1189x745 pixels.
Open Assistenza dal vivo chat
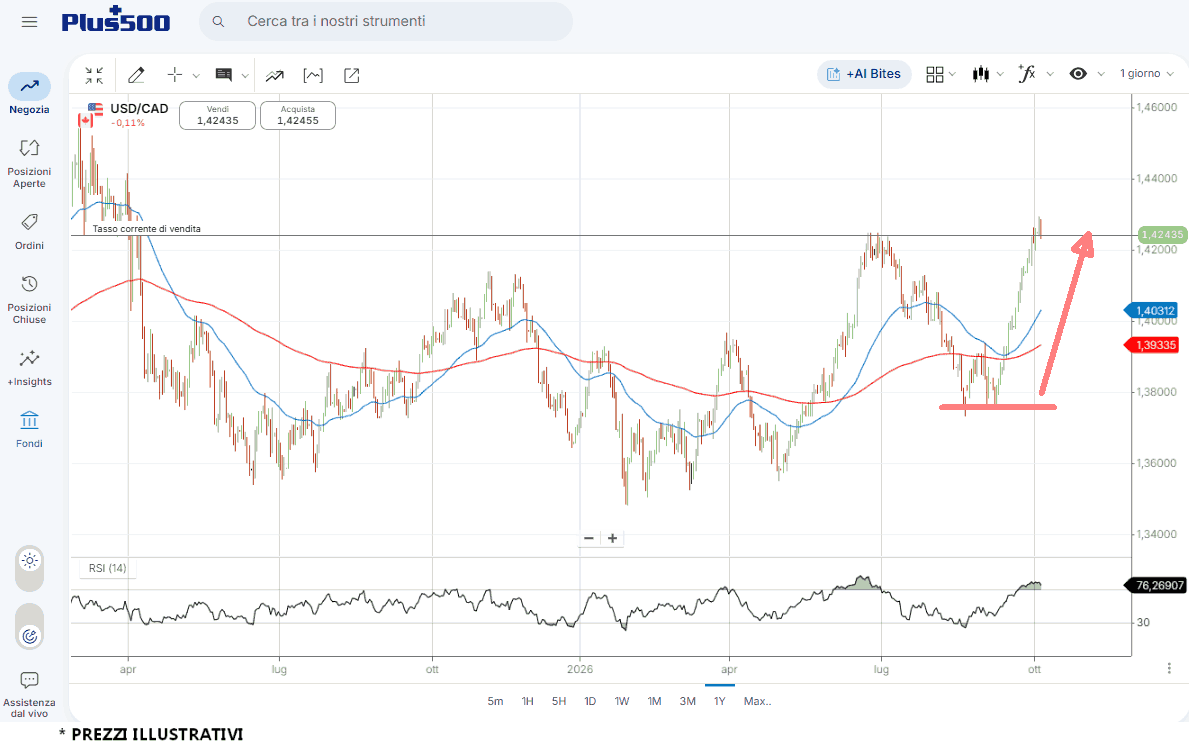pos(30,694)
